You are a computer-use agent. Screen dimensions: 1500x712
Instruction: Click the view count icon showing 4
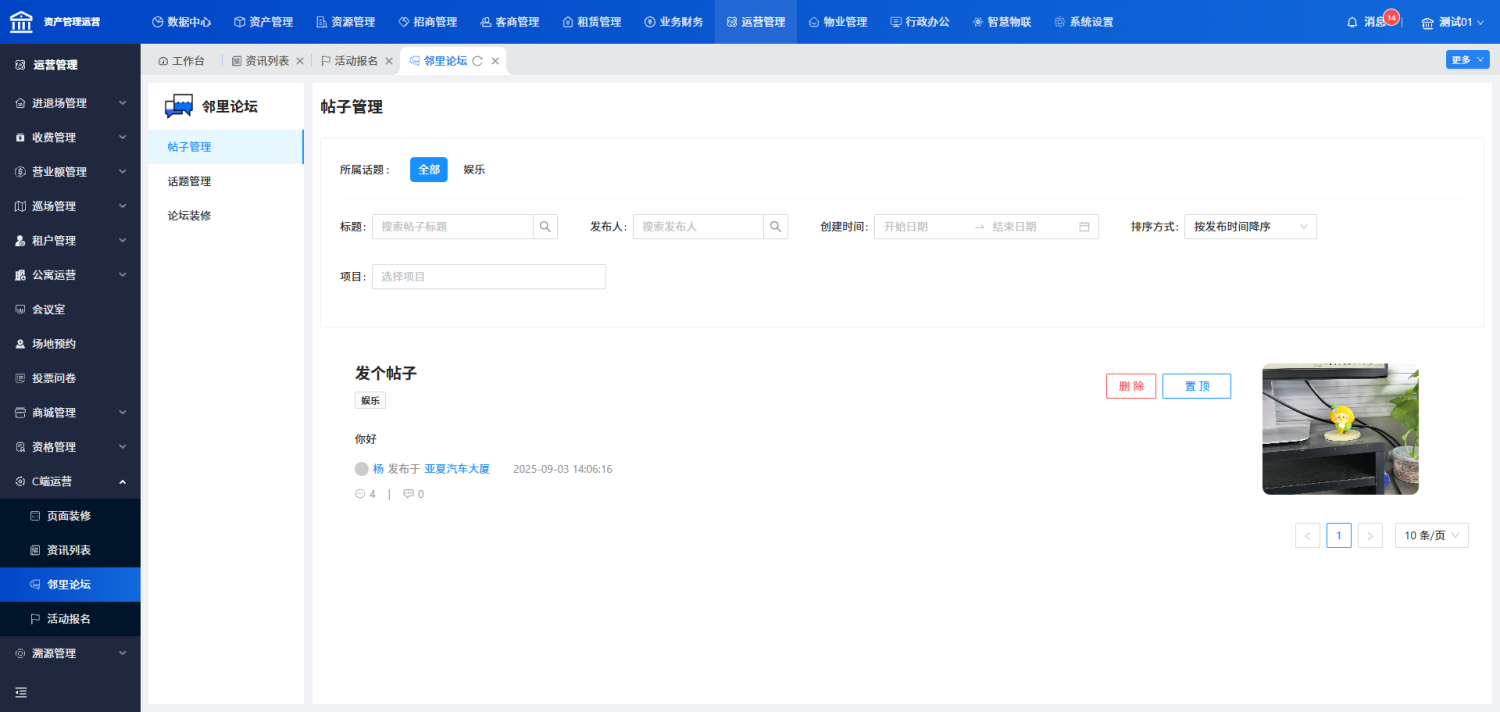coord(360,494)
